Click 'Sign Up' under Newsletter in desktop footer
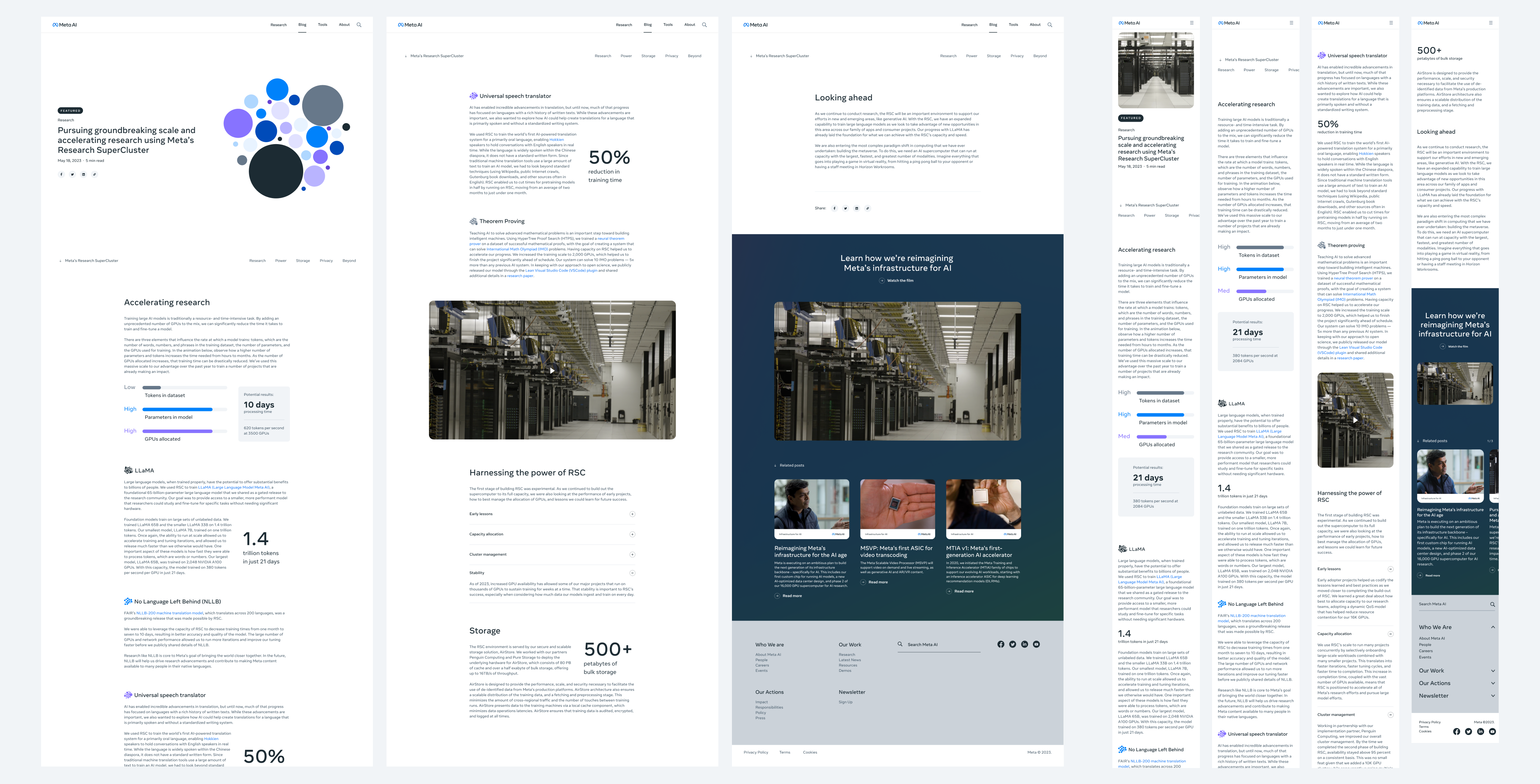 845,702
